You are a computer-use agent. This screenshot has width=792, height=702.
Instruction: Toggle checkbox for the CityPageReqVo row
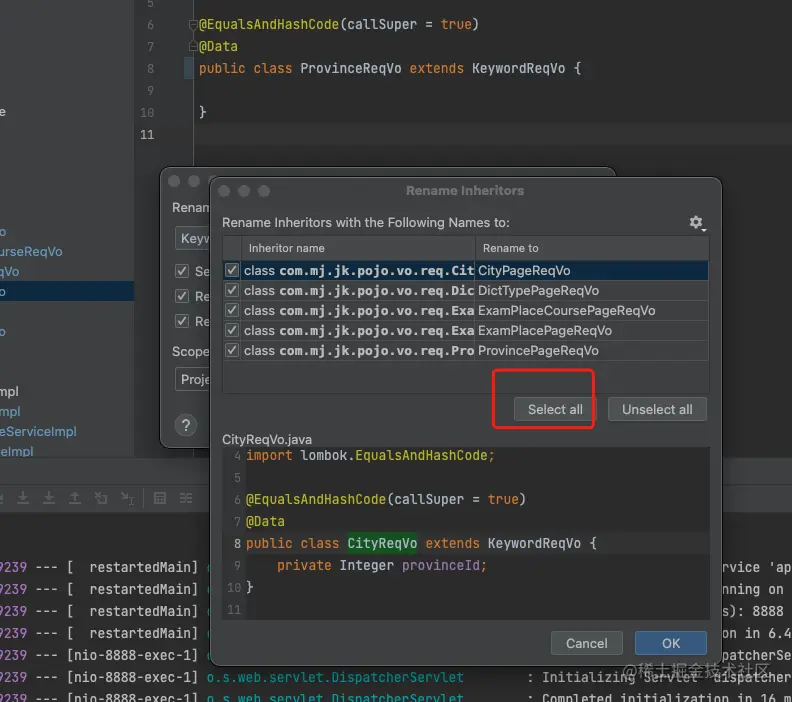232,270
